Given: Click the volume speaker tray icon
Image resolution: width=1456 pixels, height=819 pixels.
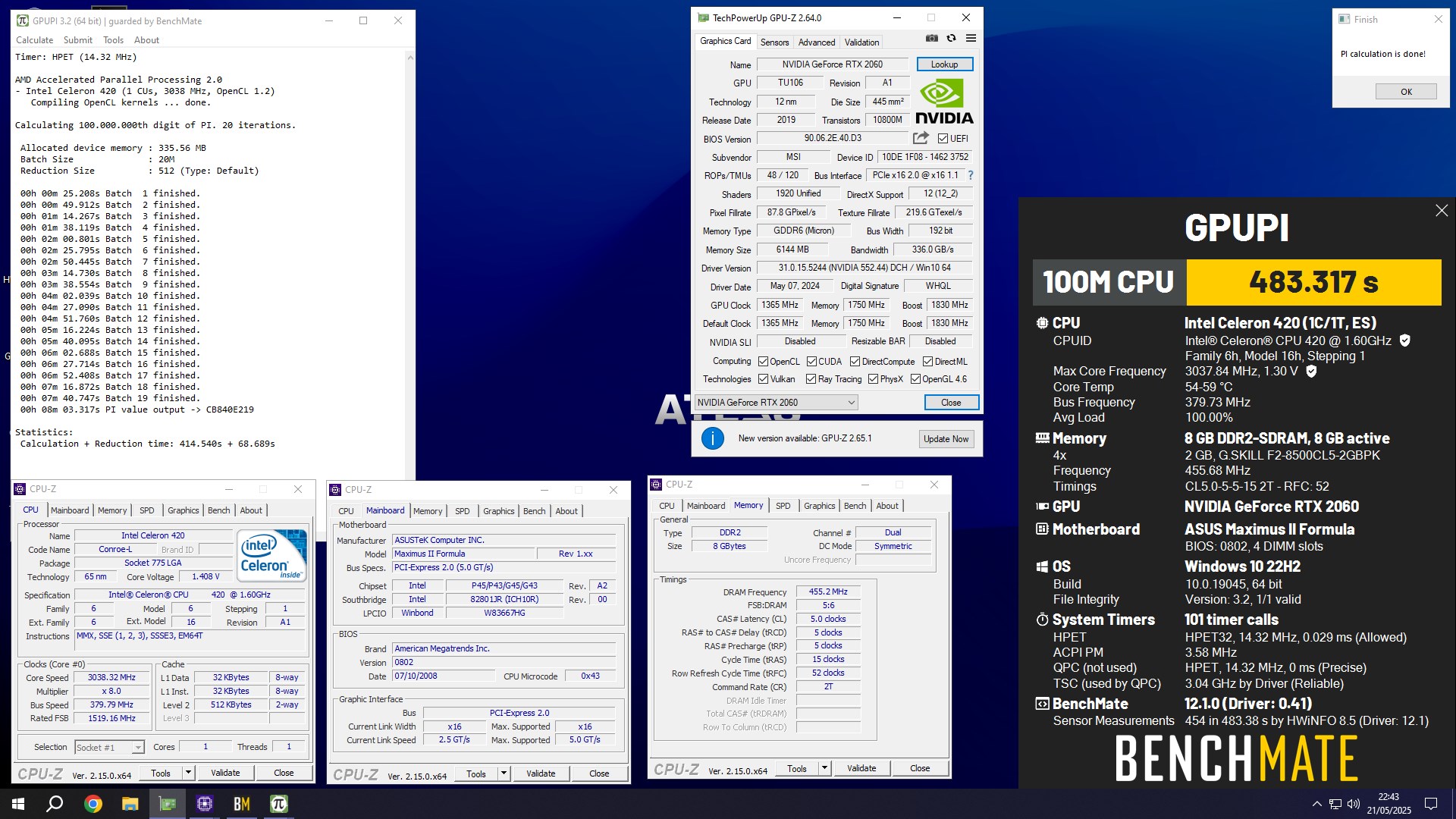Looking at the screenshot, I should click(1353, 804).
